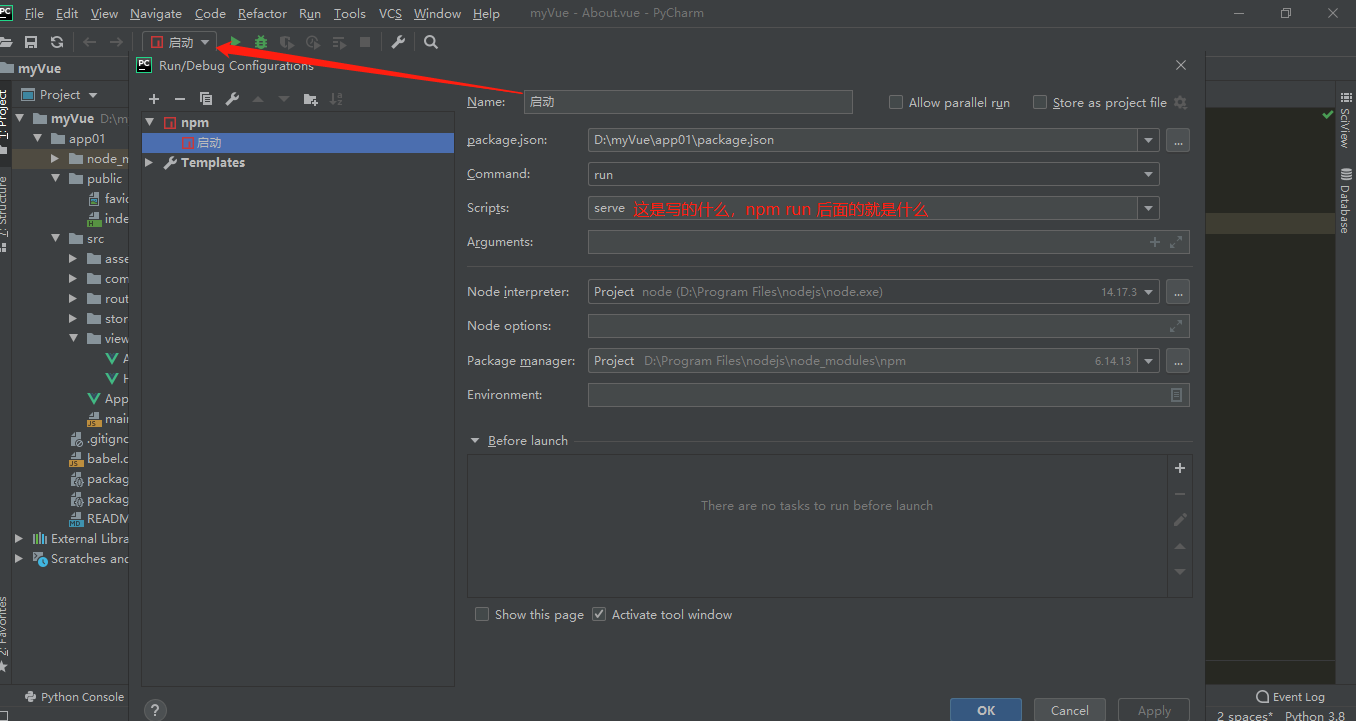The width and height of the screenshot is (1356, 721).
Task: Click the Synchronize (reload) toolbar icon
Action: (x=57, y=42)
